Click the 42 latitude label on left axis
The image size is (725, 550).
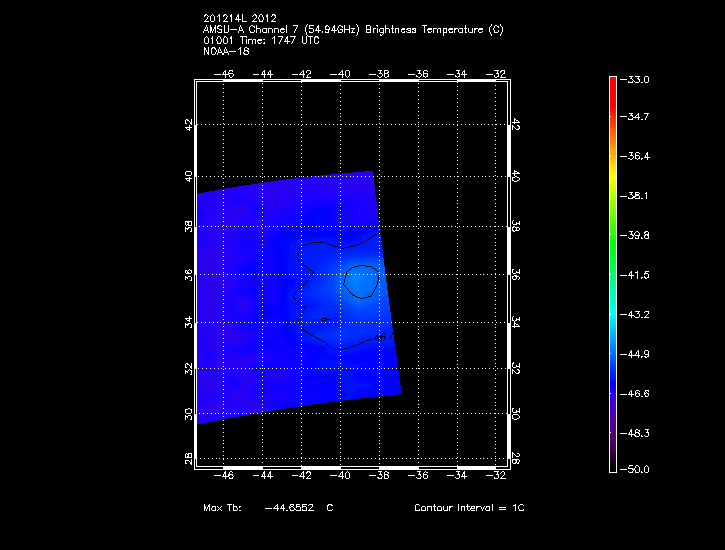tap(187, 124)
